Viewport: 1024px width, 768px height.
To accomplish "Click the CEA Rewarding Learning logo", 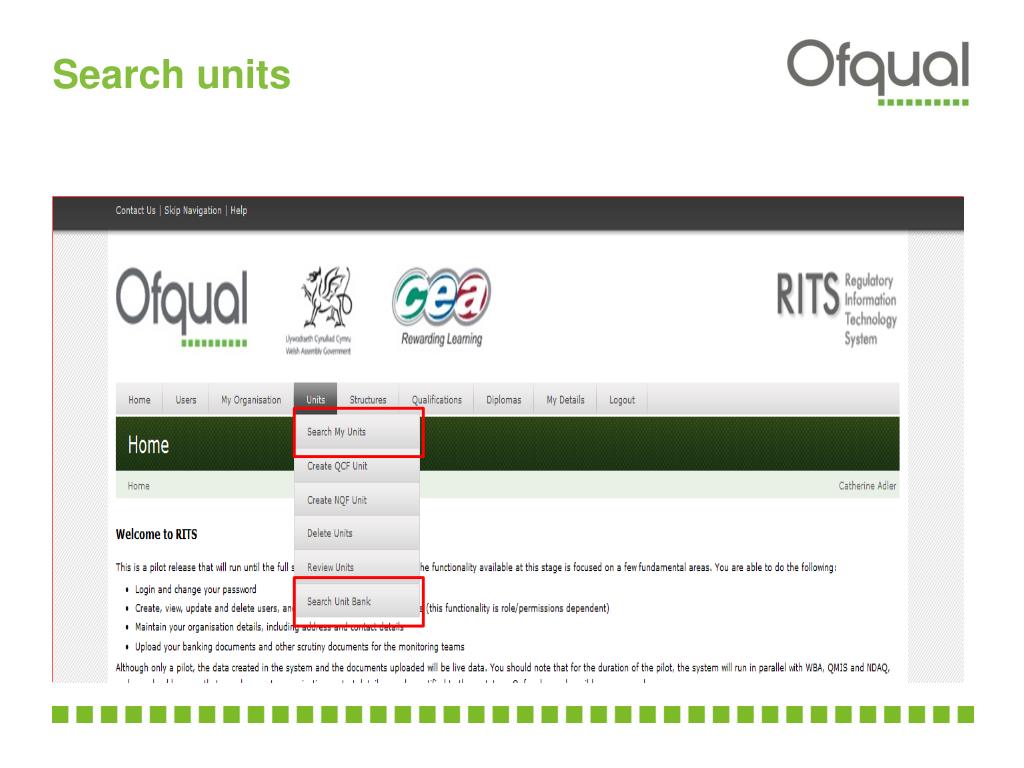I will point(441,306).
